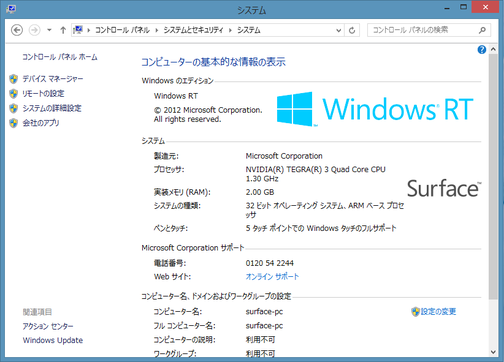
Task: Open Help with the question mark icon
Action: point(482,50)
